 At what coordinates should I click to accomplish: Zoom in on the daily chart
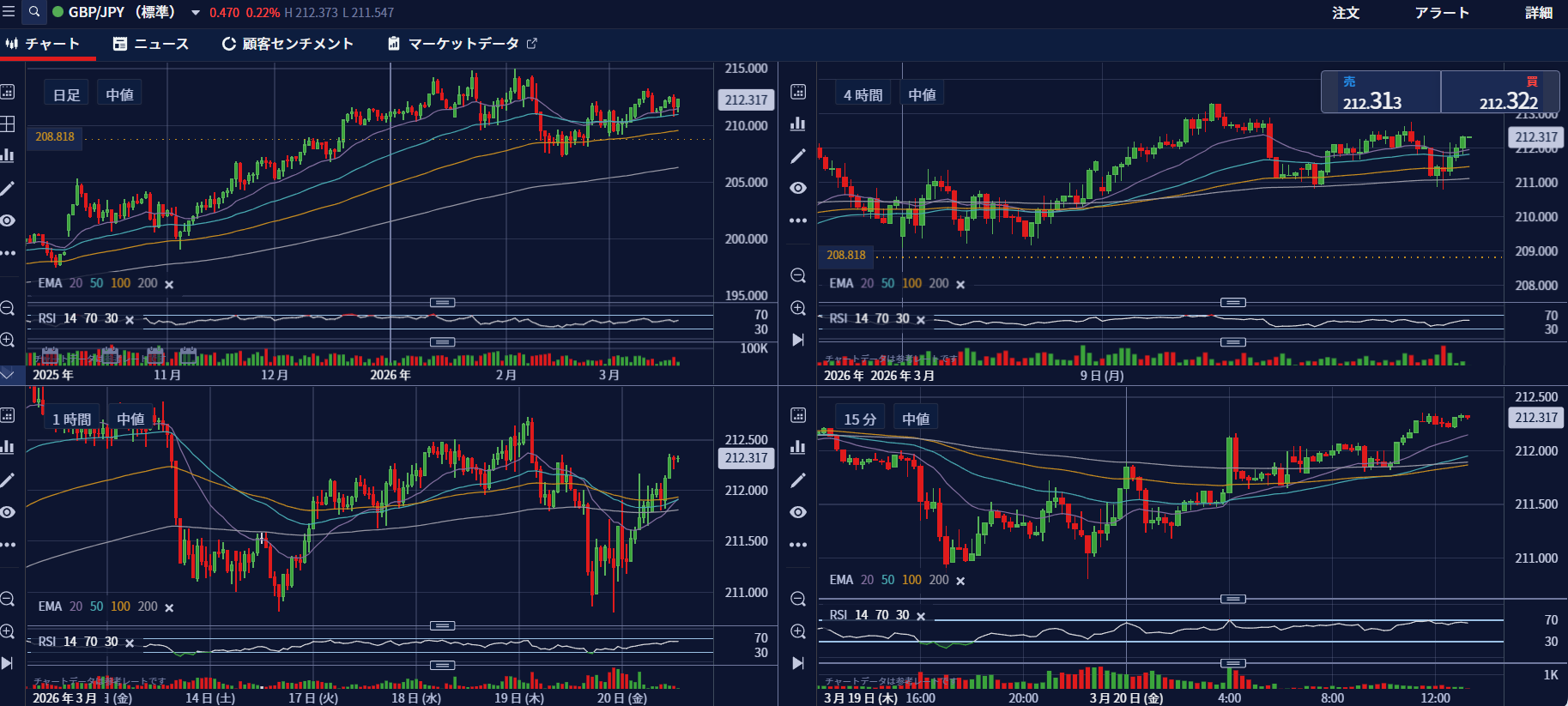coord(8,340)
